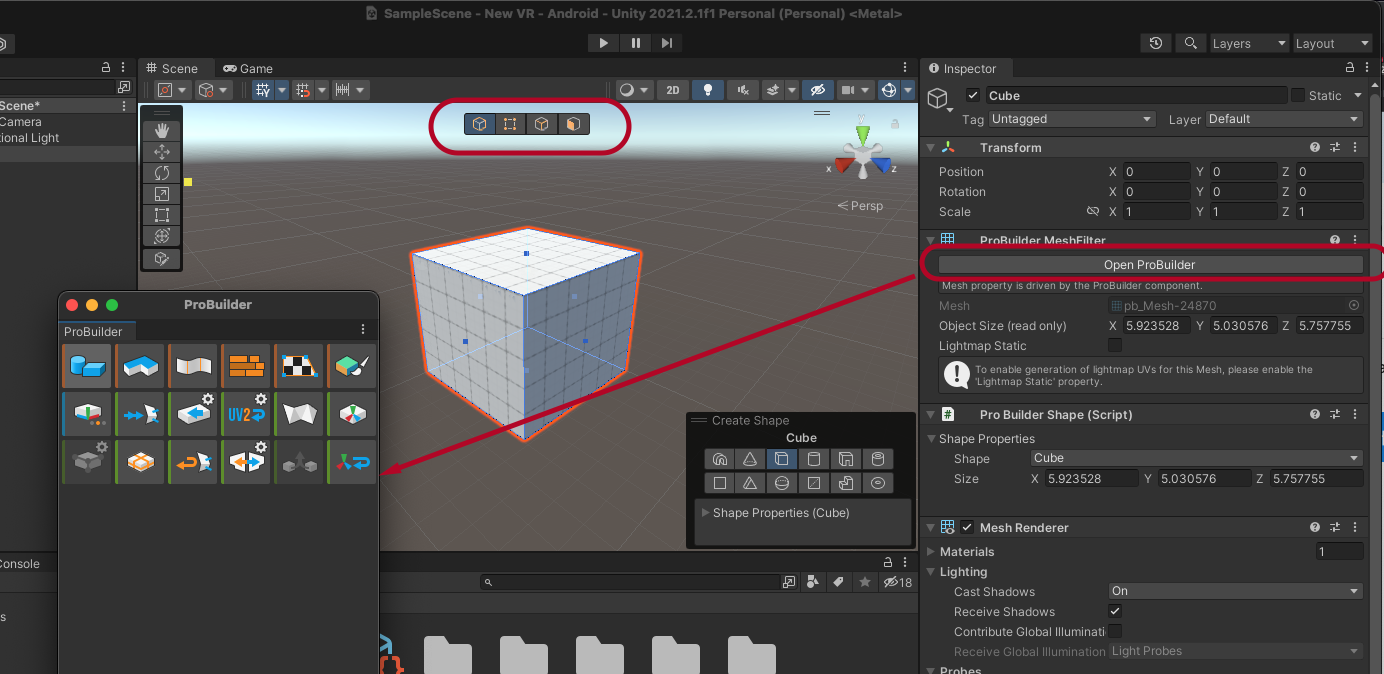Switch to Face selection mode
The width and height of the screenshot is (1384, 674).
pos(573,124)
